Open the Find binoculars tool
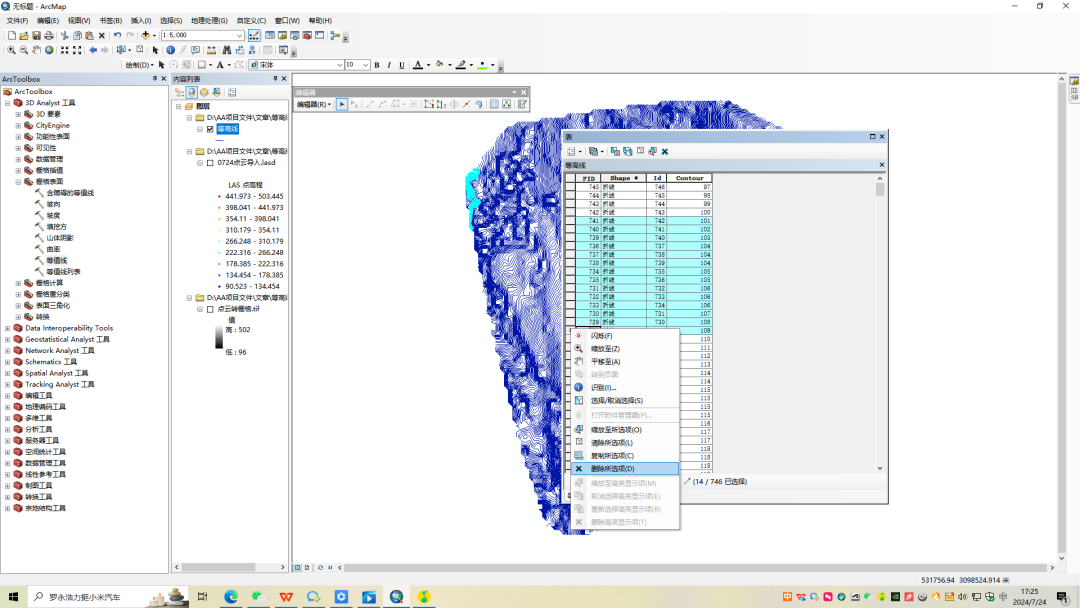 tap(227, 50)
